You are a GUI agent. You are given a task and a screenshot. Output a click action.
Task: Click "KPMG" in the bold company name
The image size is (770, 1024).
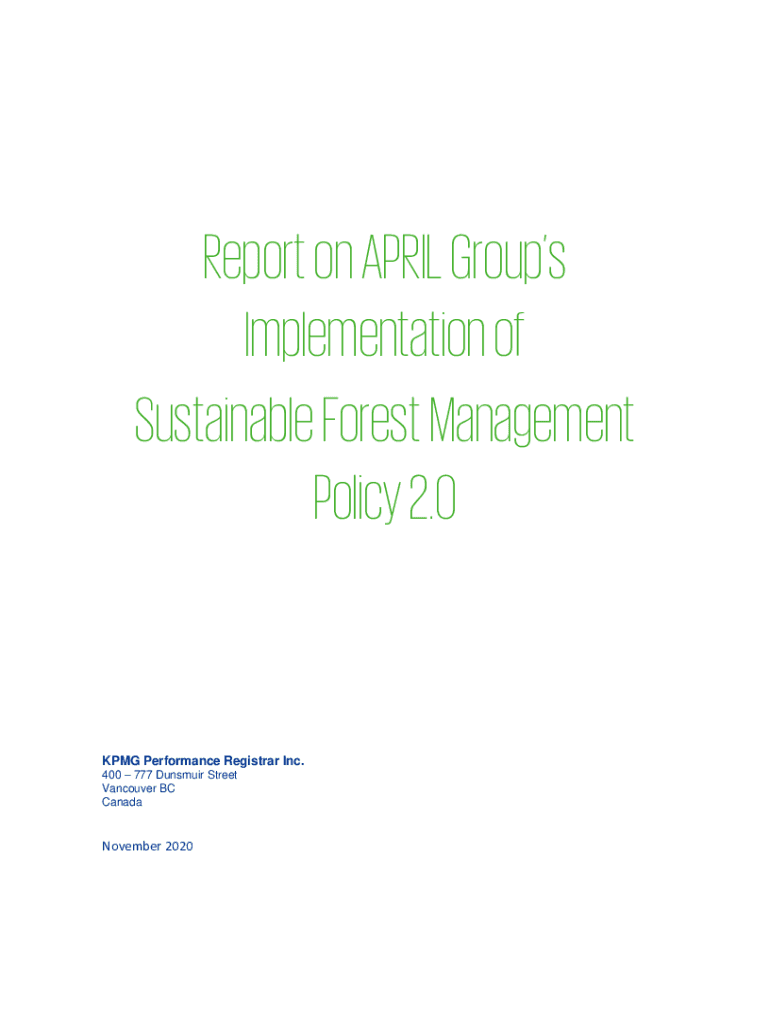121,761
